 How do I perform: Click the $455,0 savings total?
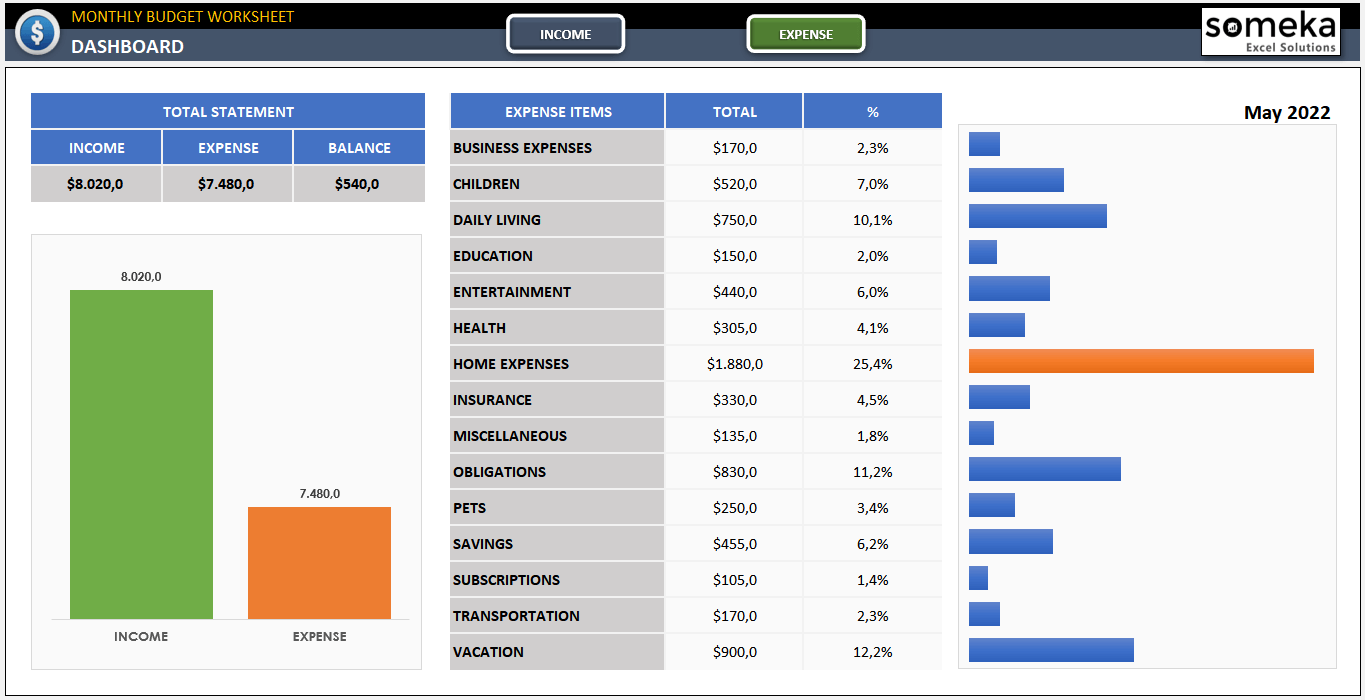[x=735, y=544]
